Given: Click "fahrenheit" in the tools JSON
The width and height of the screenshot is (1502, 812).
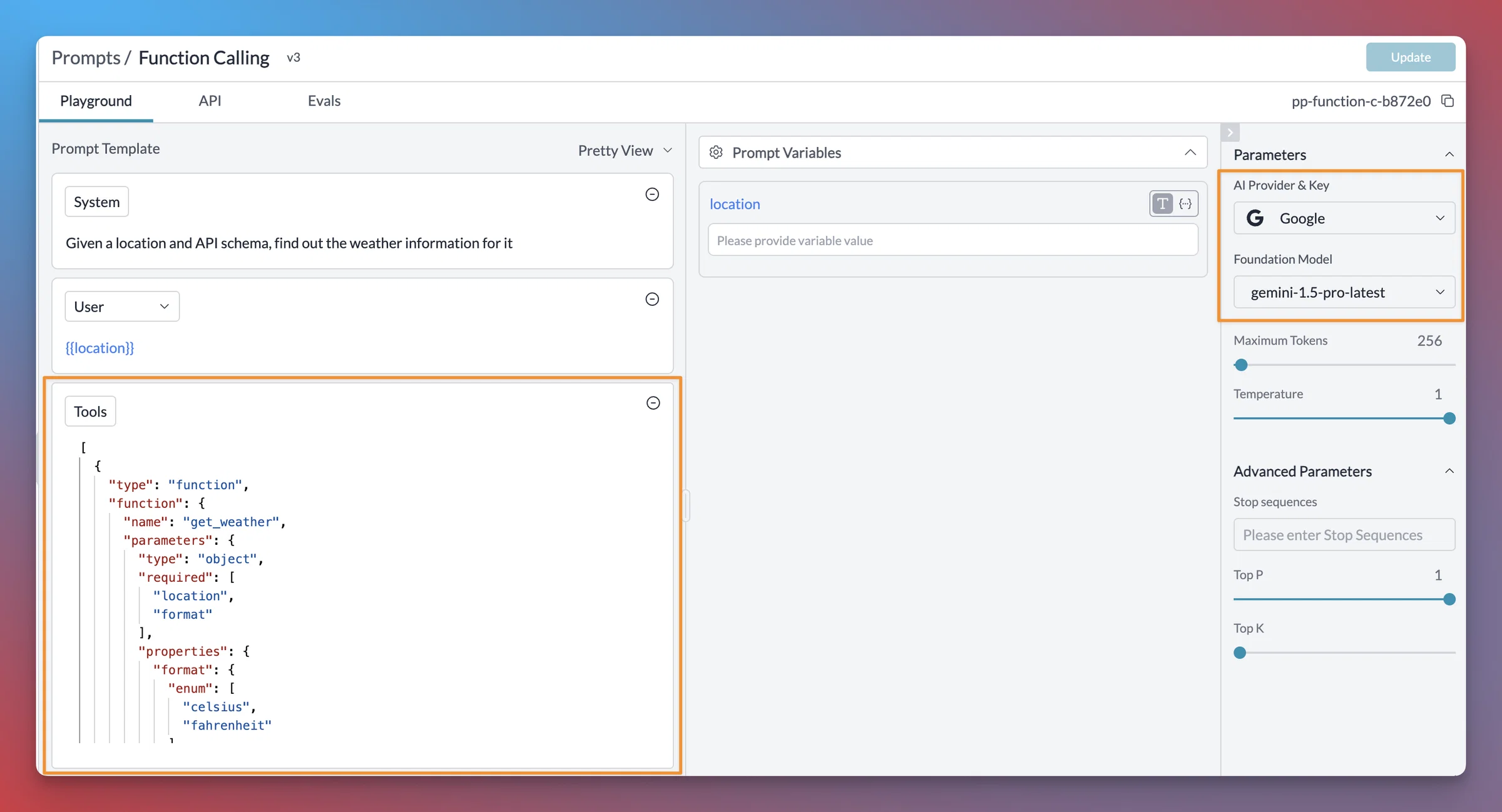Looking at the screenshot, I should pos(227,725).
